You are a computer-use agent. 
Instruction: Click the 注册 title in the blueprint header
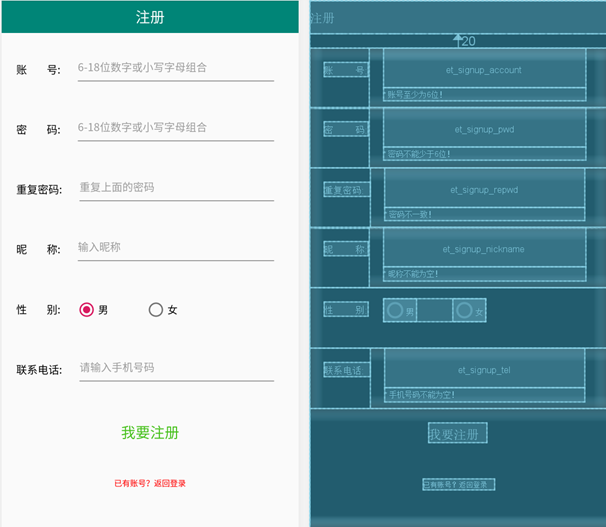pyautogui.click(x=322, y=18)
